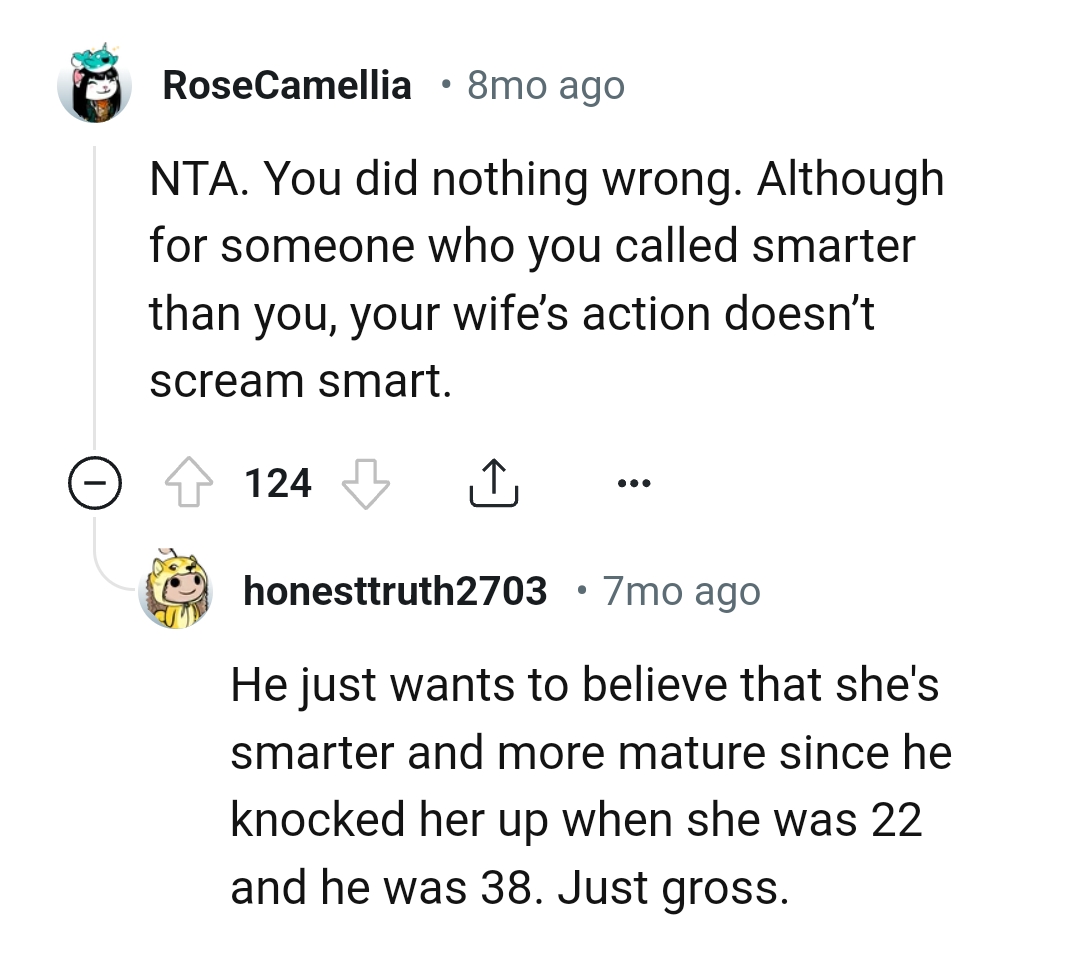Downvote RoseCamellia's comment
1079x958 pixels.
(x=364, y=483)
